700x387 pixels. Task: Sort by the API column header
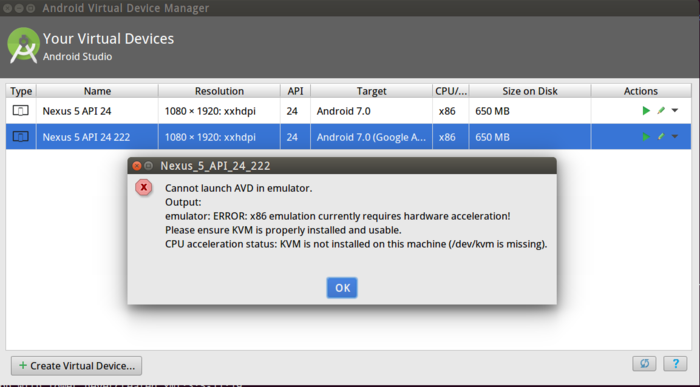(295, 91)
